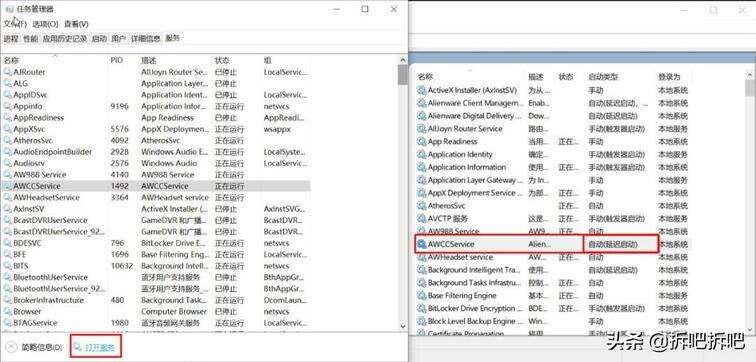Click the Task Manager title bar icon
This screenshot has width=756, height=362.
pos(10,9)
